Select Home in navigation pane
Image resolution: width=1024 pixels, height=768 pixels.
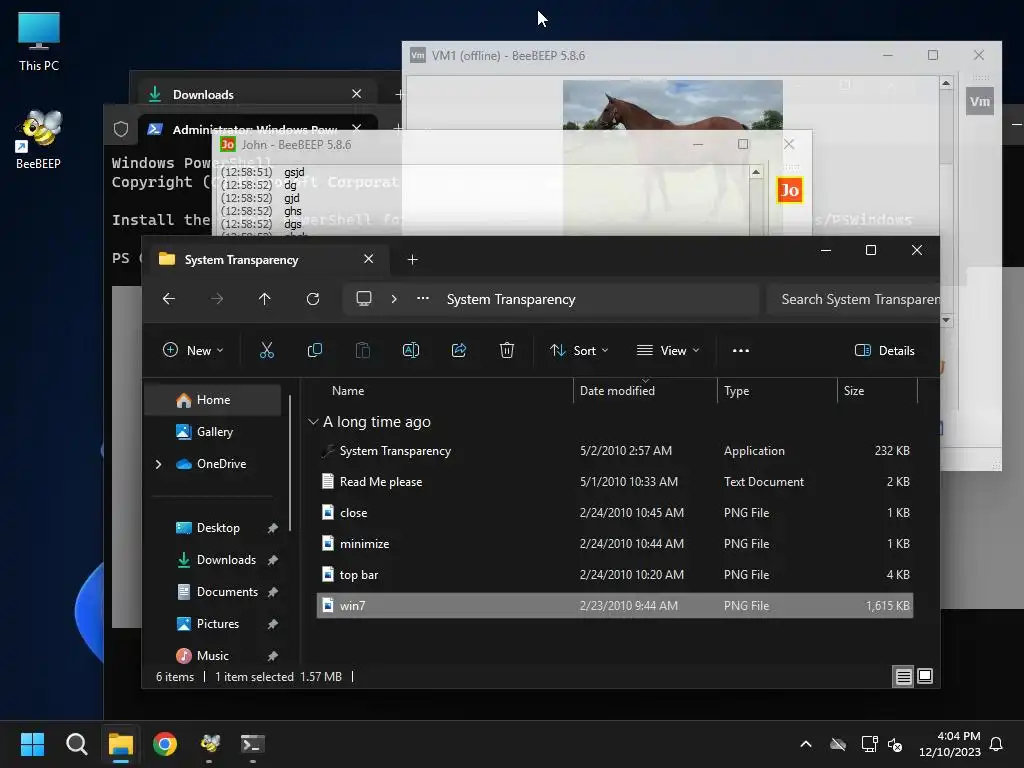click(x=213, y=400)
